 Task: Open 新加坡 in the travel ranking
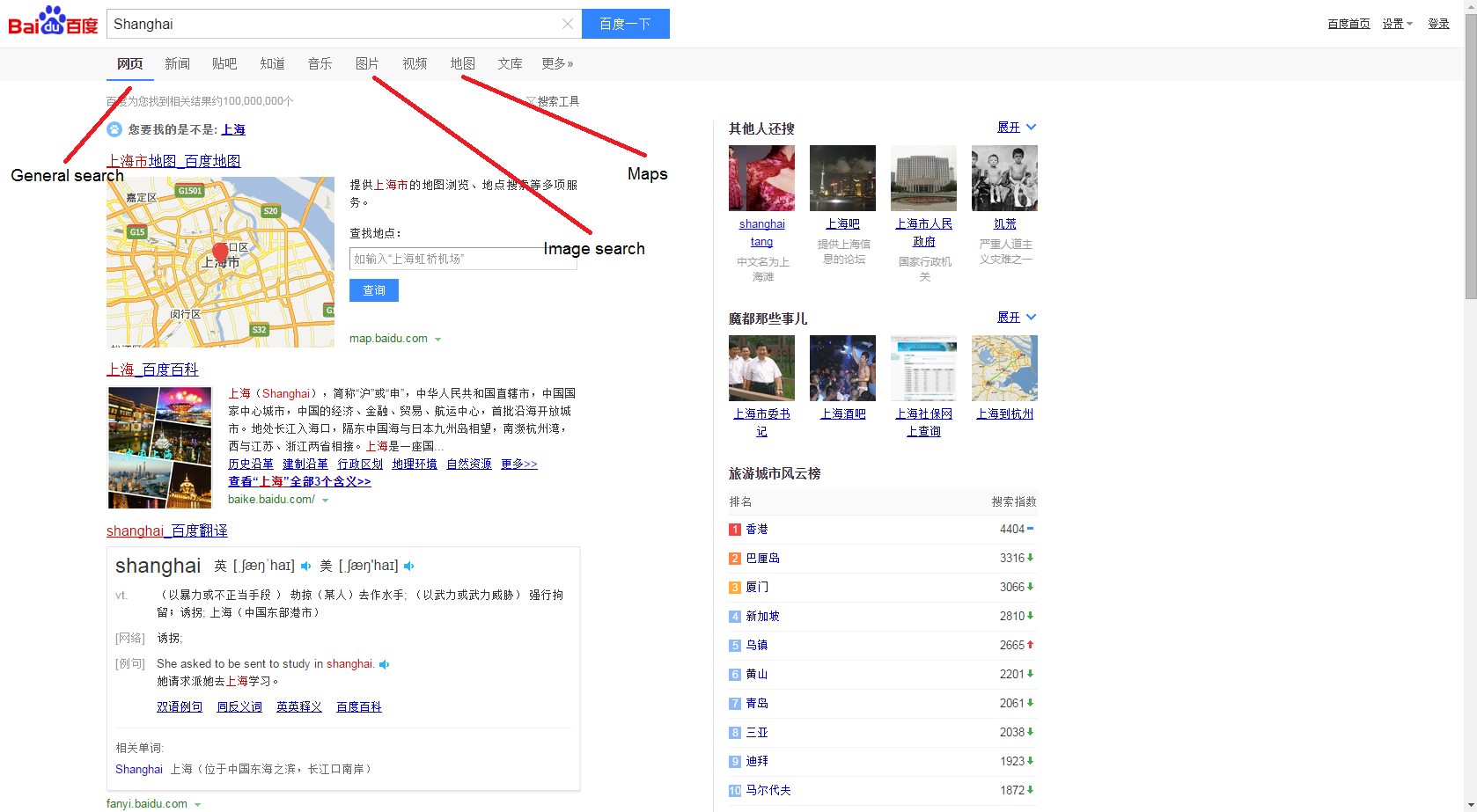click(762, 616)
